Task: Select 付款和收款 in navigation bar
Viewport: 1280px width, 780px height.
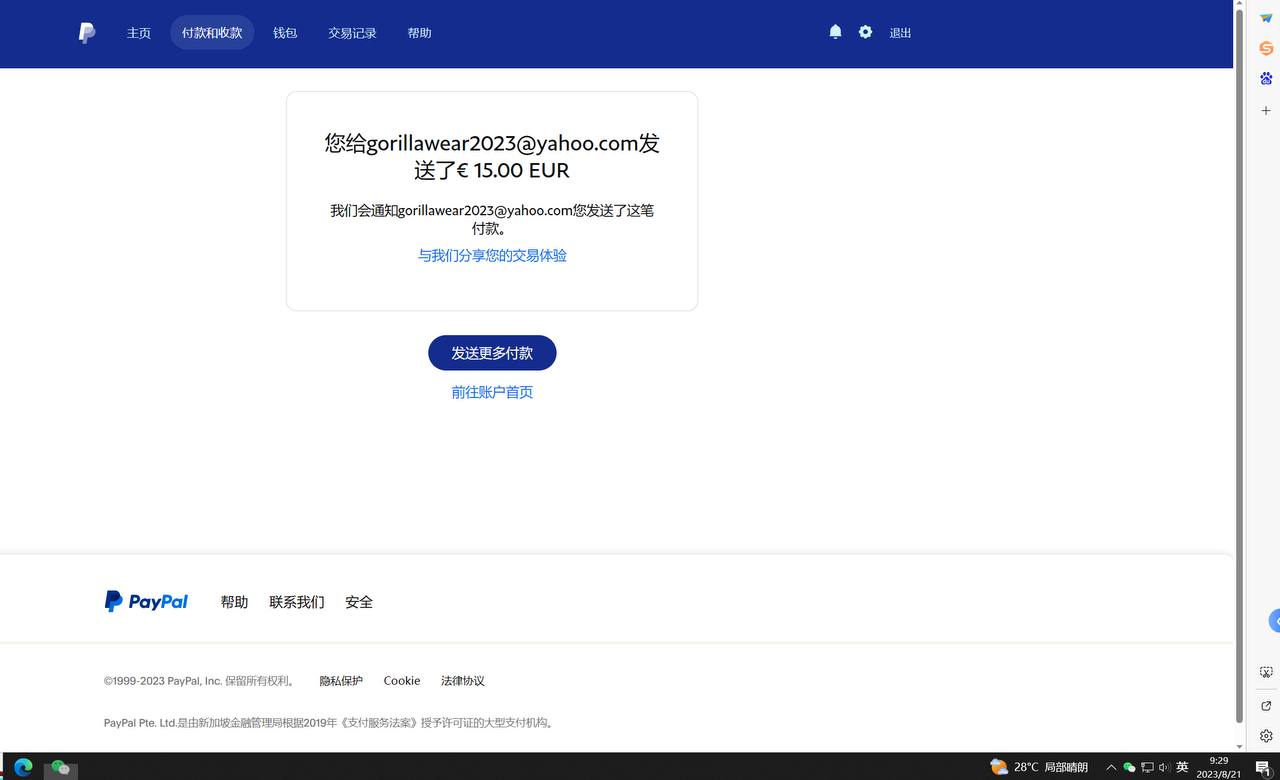Action: [212, 33]
